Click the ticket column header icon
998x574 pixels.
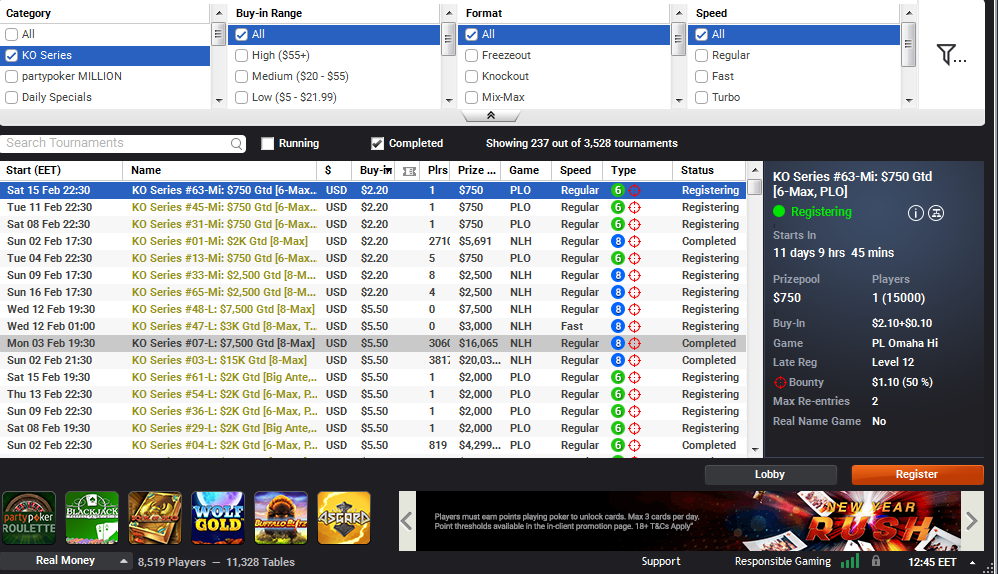pos(409,171)
